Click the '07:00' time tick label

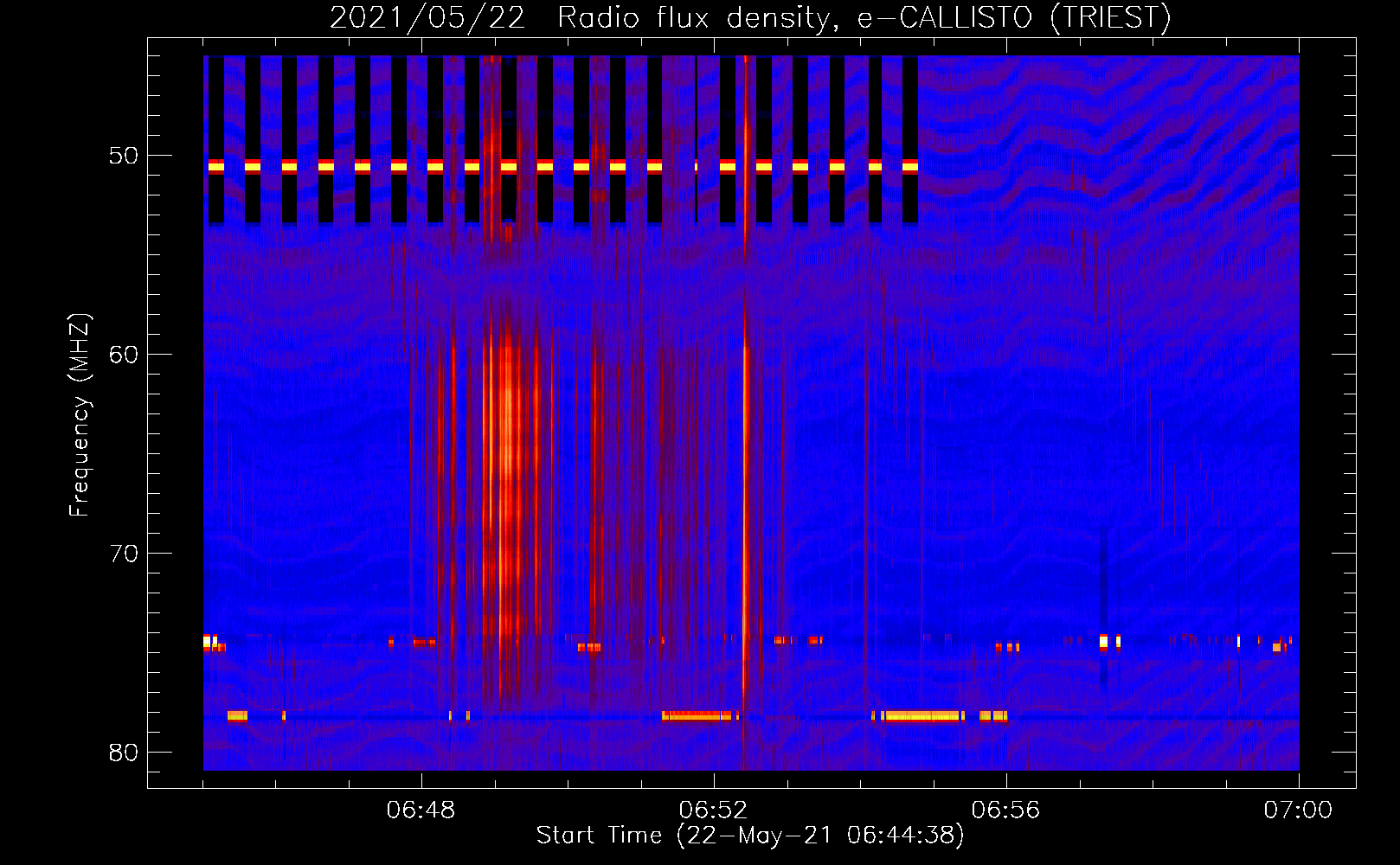[1299, 811]
